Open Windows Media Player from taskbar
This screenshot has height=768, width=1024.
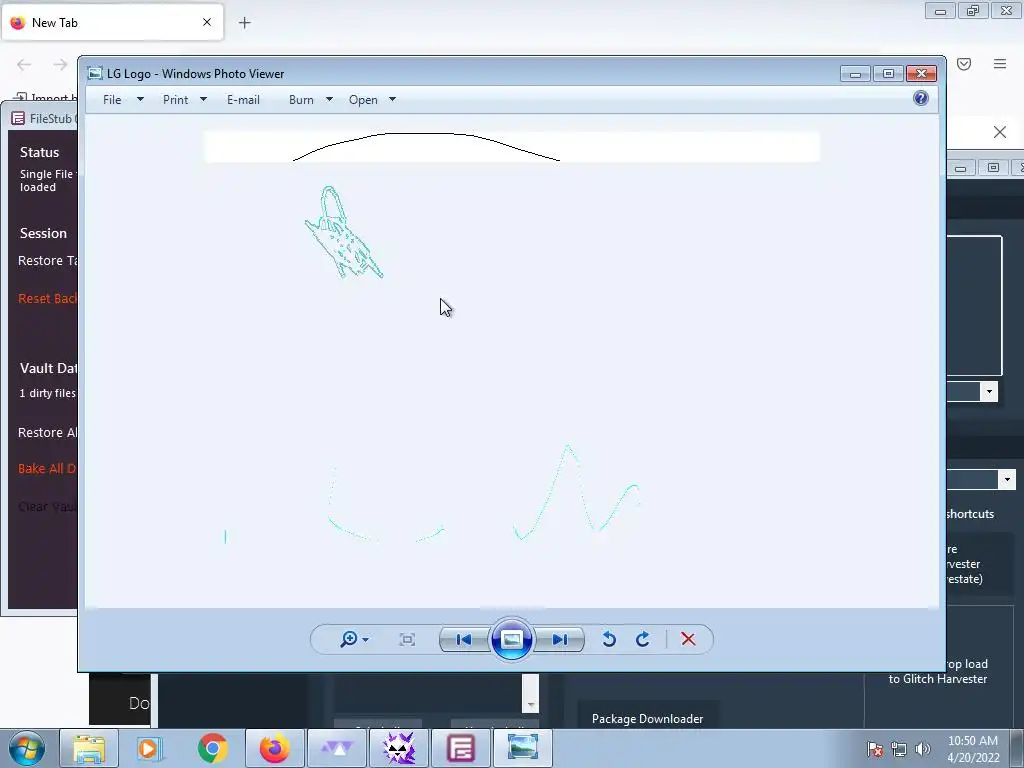148,748
